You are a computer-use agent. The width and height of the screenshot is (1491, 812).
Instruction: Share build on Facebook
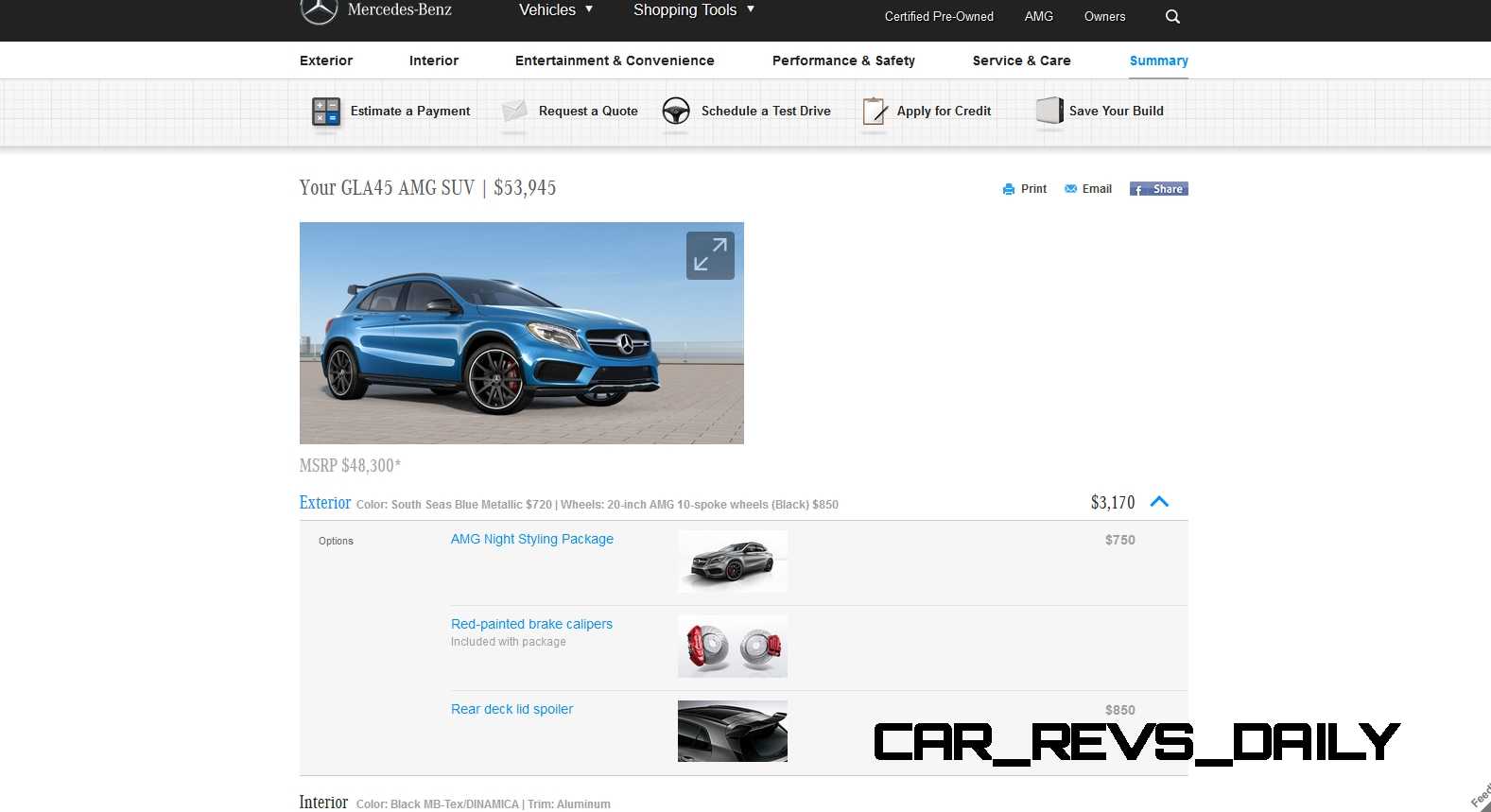1158,189
